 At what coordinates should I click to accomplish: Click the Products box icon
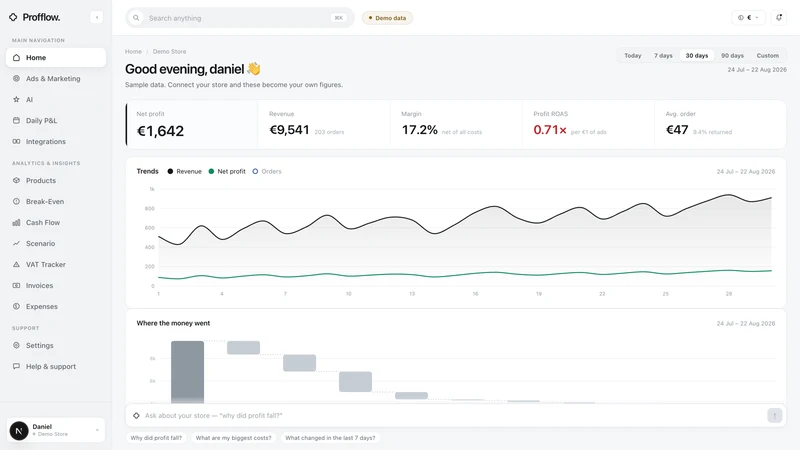coord(16,181)
